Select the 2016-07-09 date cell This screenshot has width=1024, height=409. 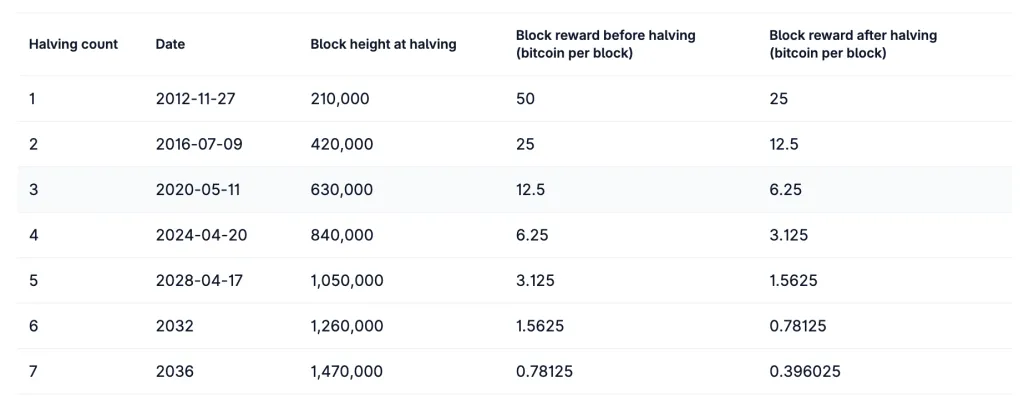(199, 144)
